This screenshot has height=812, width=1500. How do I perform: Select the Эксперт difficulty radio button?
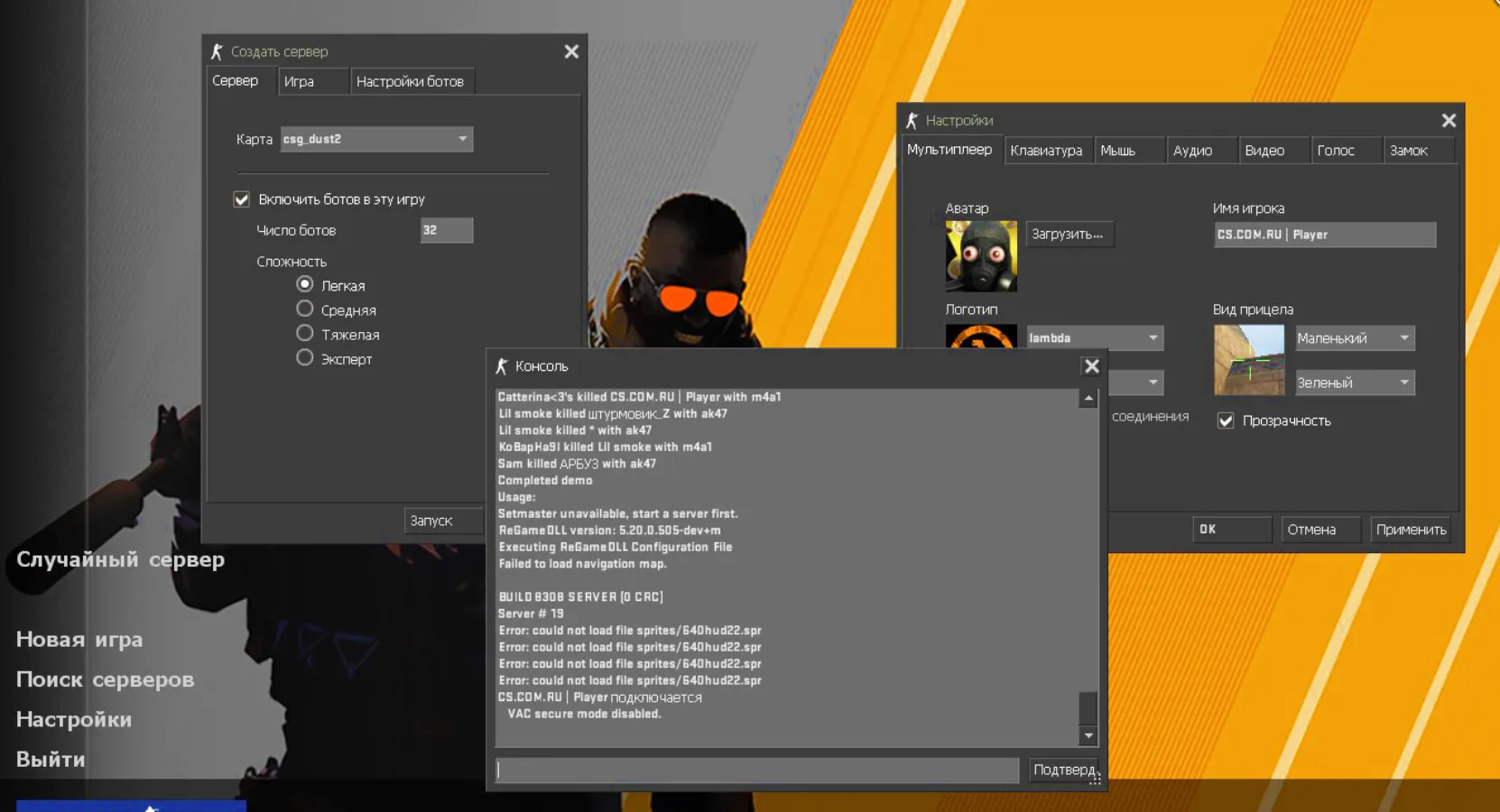pos(305,358)
